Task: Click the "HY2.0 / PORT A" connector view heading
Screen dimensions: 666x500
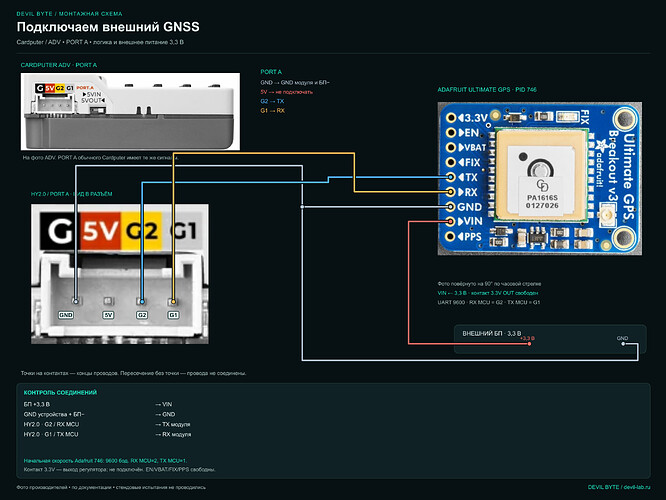Action: tap(71, 194)
